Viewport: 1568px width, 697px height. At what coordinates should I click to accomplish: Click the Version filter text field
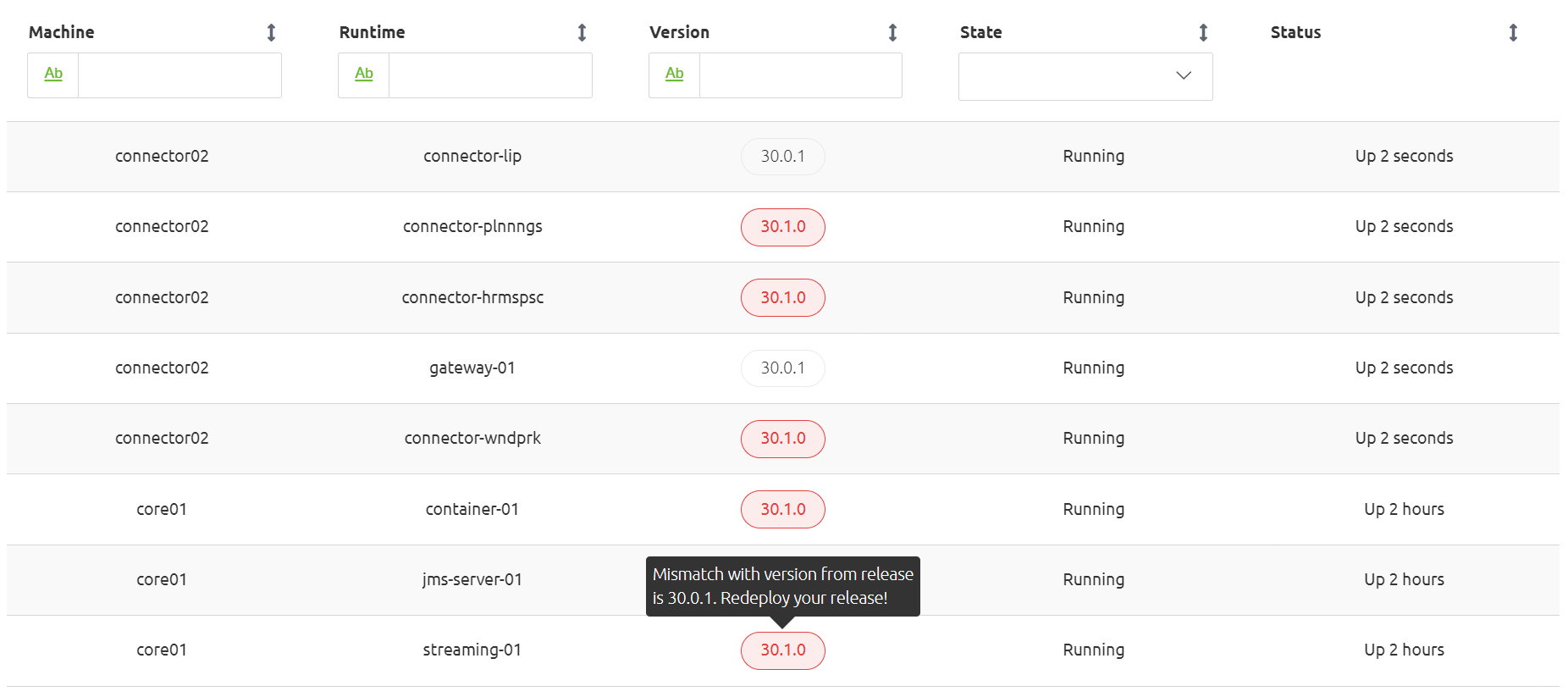click(801, 75)
